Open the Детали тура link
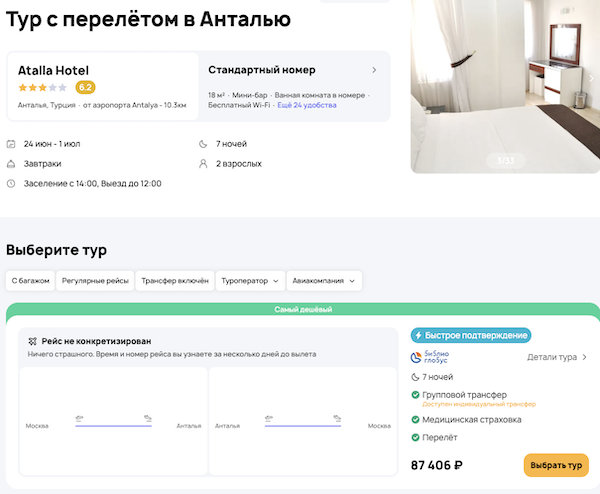Image resolution: width=600 pixels, height=494 pixels. (x=557, y=356)
